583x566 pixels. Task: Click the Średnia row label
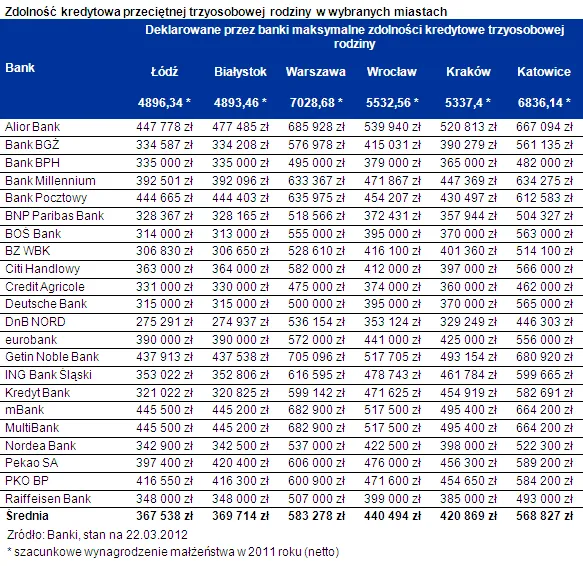coord(27,516)
